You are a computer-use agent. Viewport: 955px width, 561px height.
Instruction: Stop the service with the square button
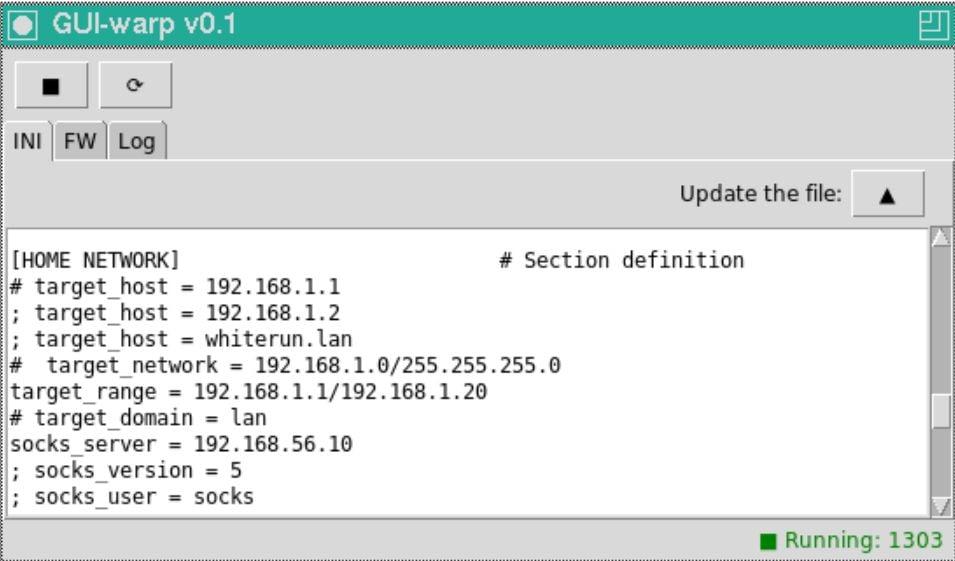click(51, 85)
